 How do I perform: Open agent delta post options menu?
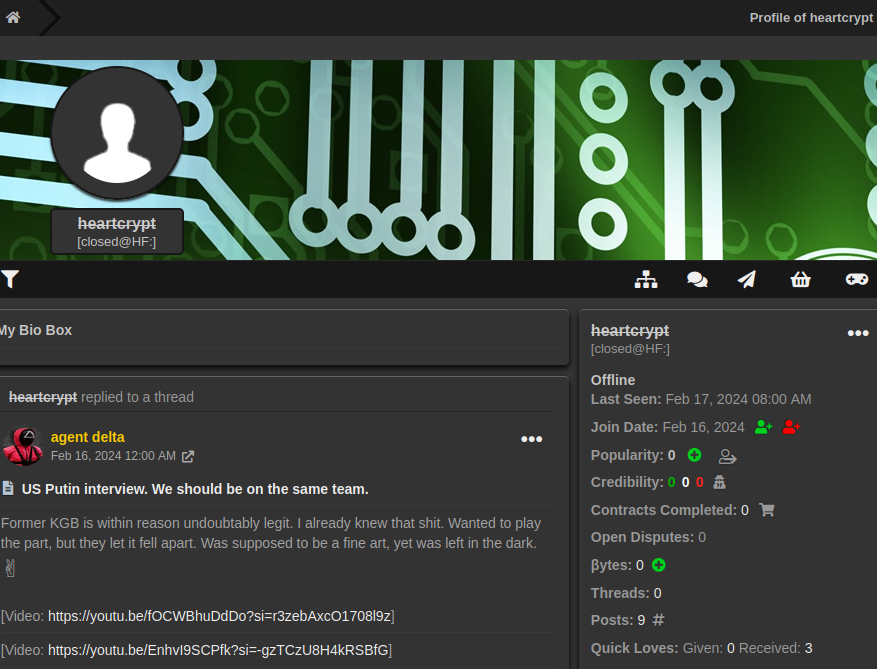click(531, 439)
